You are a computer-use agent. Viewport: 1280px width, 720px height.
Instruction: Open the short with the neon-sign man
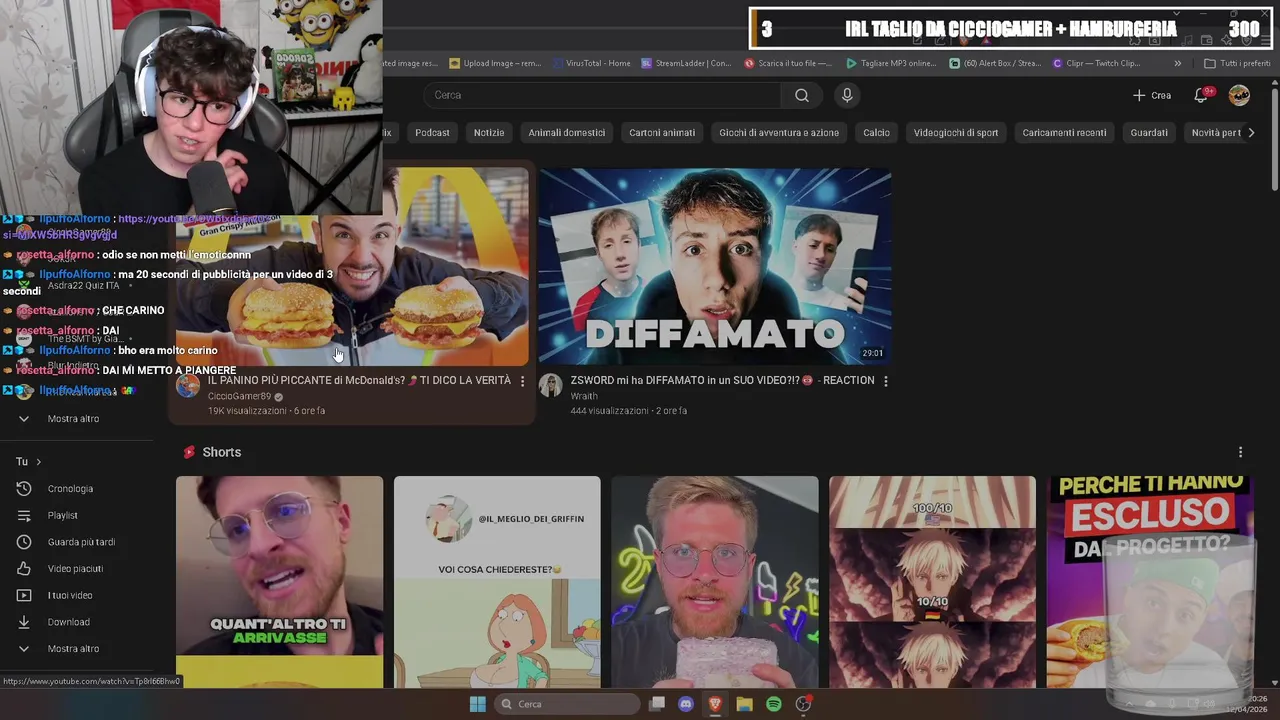715,582
